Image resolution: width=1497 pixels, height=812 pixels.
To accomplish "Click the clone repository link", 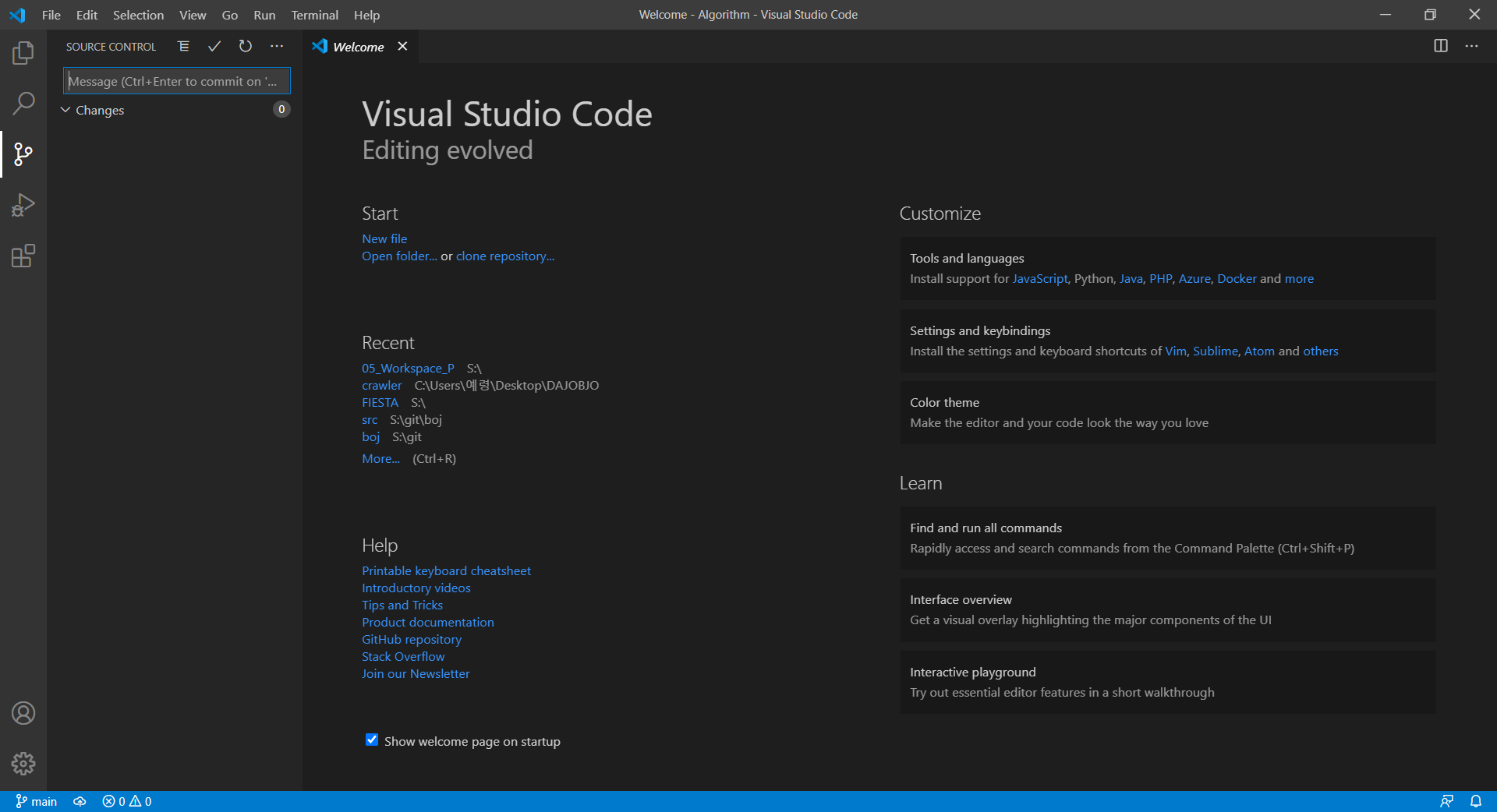I will coord(505,256).
